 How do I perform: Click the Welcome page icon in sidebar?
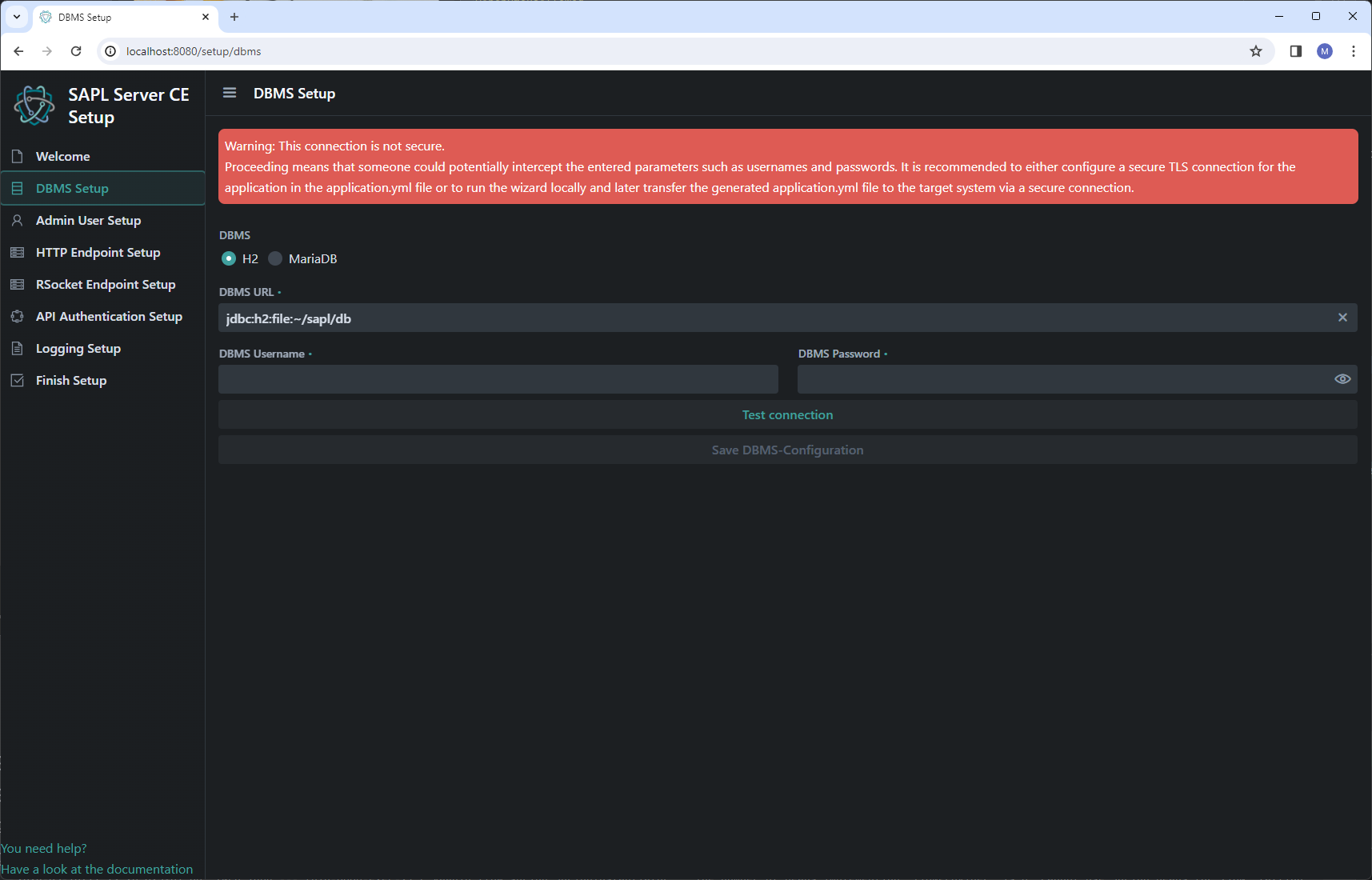[x=17, y=156]
